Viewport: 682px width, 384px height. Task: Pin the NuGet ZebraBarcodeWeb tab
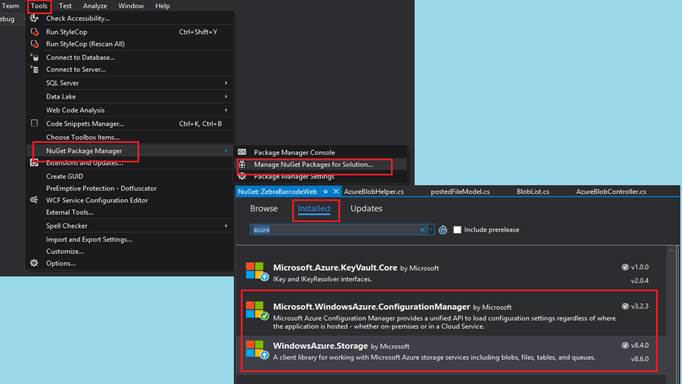[325, 191]
